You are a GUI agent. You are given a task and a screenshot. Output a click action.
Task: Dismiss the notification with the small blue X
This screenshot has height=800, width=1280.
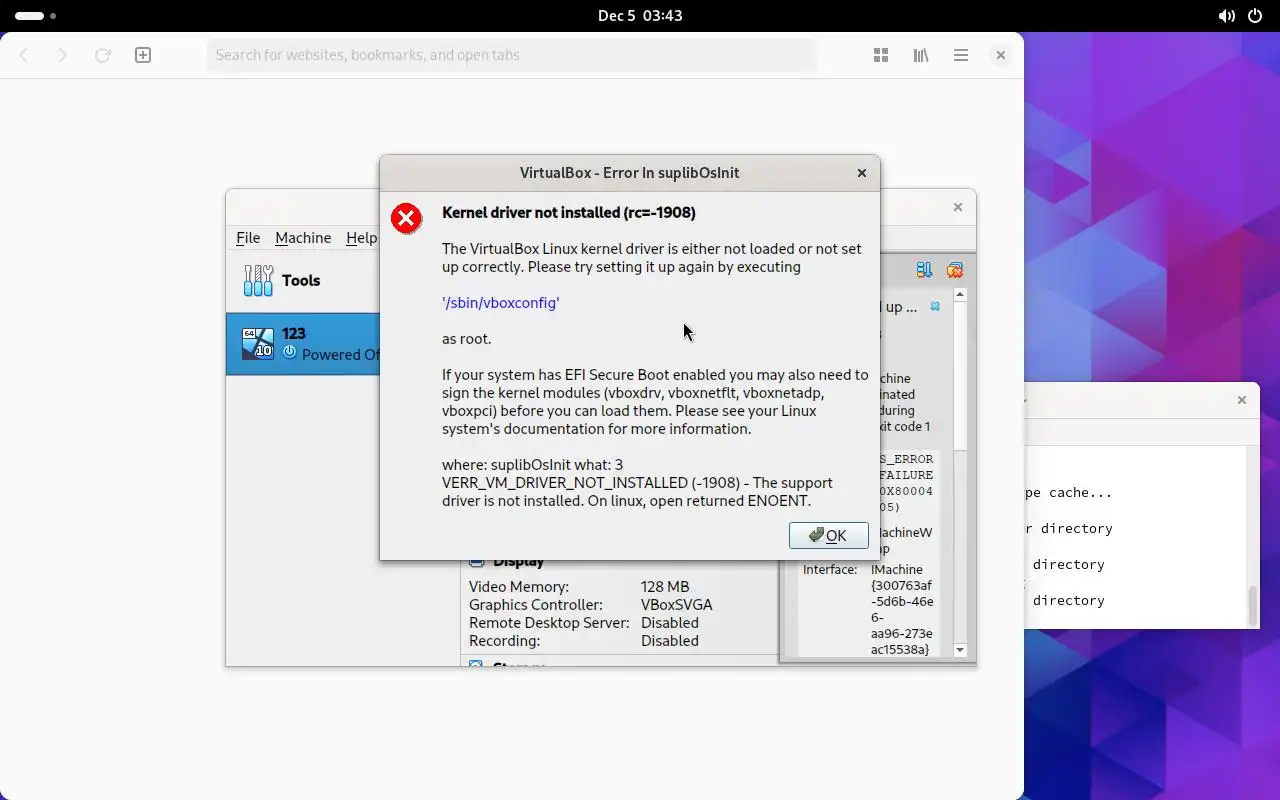935,307
